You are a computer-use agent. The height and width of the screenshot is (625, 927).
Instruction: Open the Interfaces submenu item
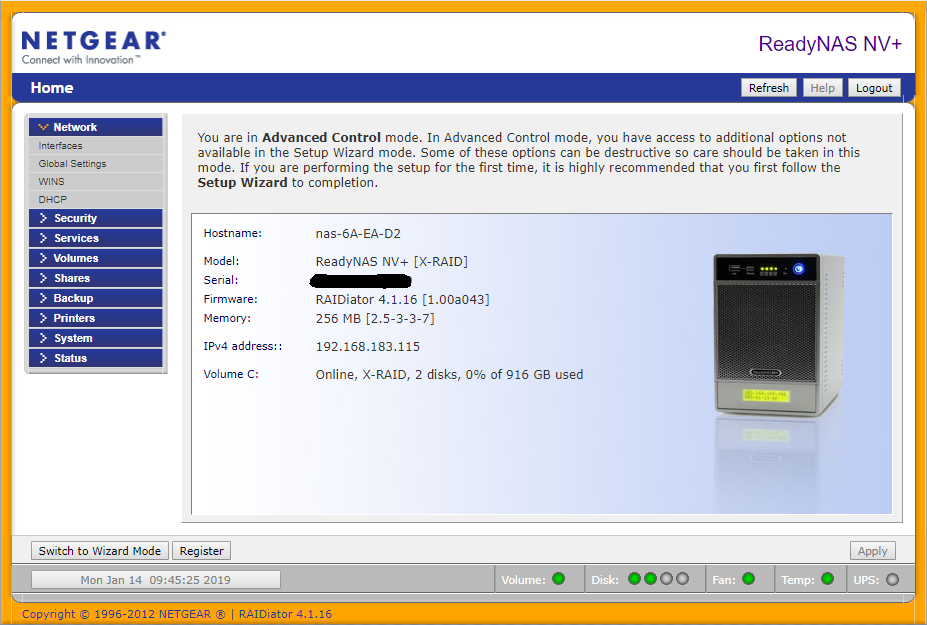tap(61, 146)
